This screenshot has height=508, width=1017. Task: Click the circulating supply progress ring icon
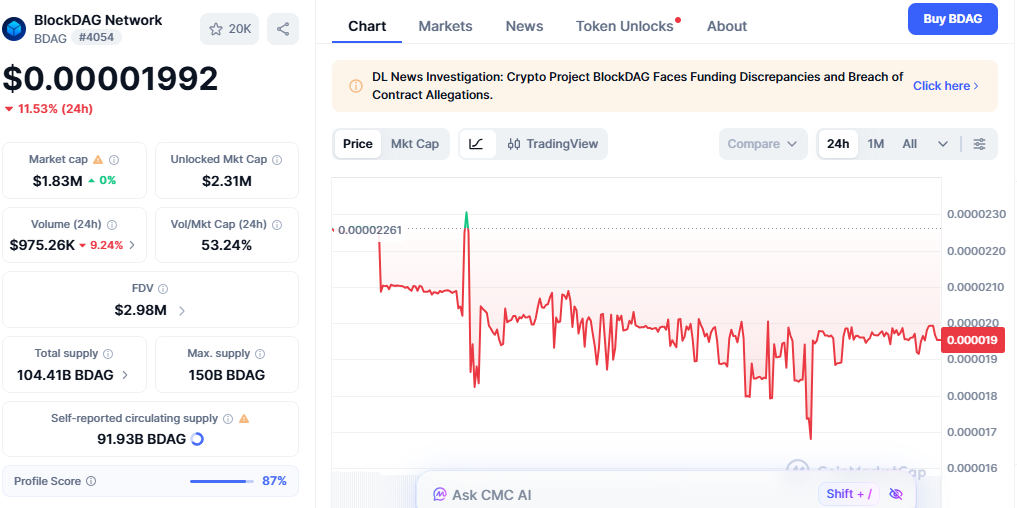click(197, 439)
